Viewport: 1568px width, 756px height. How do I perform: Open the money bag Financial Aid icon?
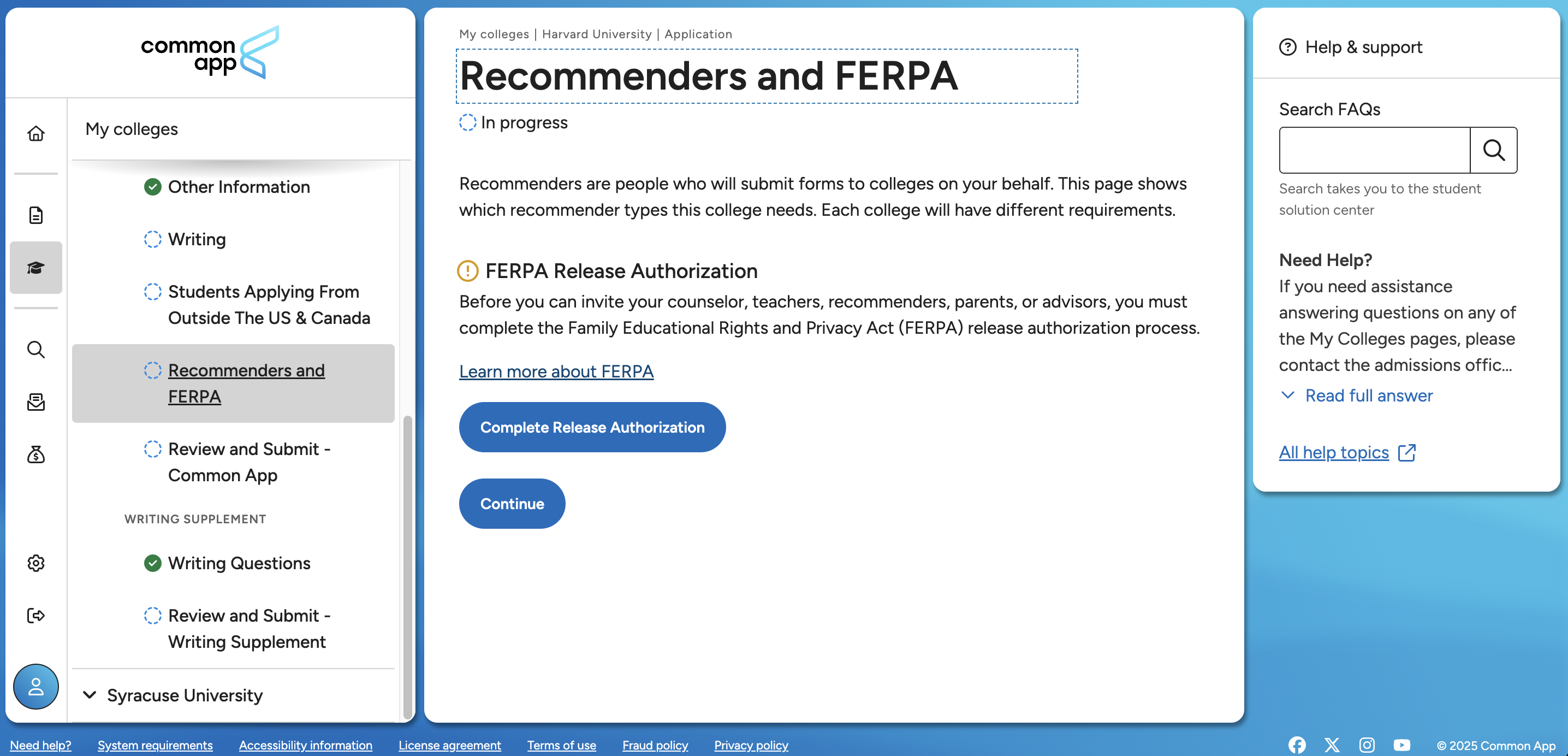(36, 454)
